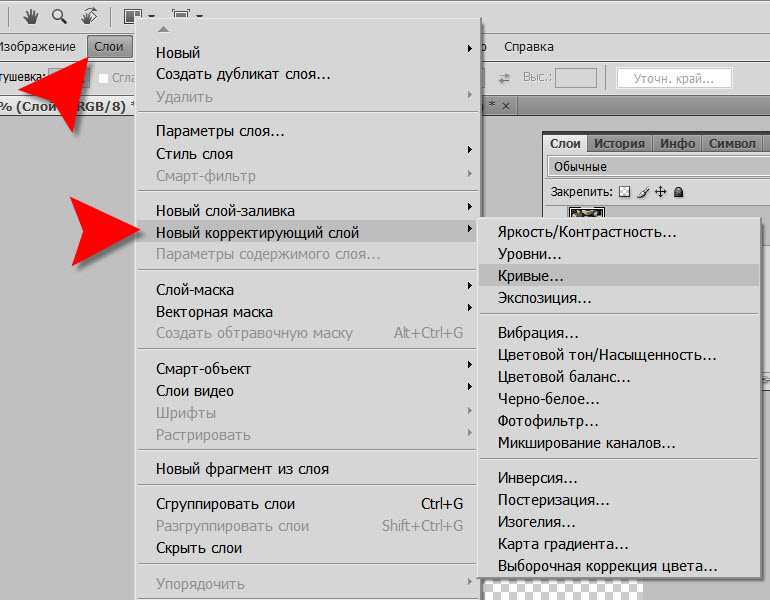Select the layer thumbnail in Layers panel
770x600 pixels.
[x=586, y=213]
